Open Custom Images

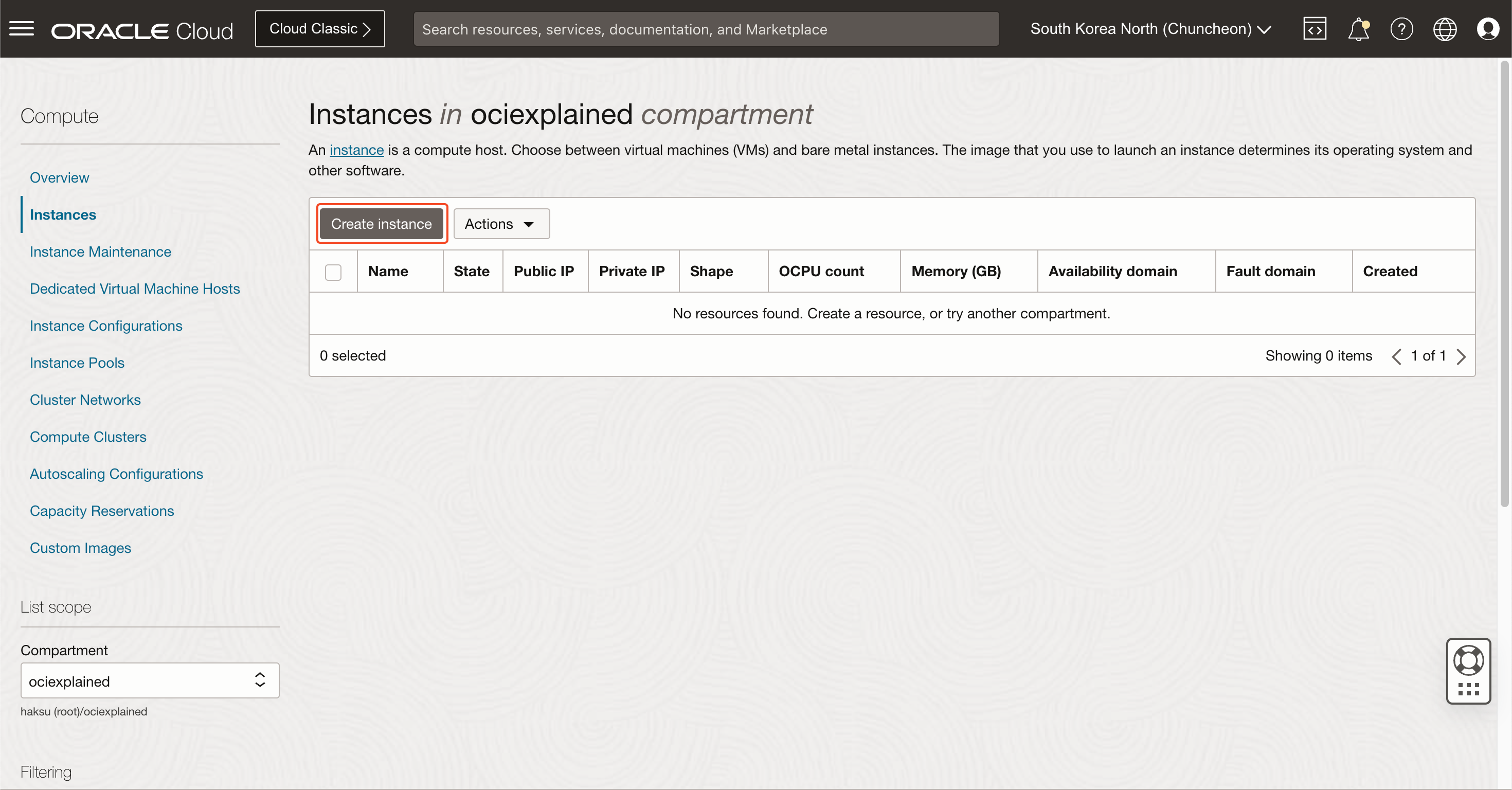tap(80, 547)
